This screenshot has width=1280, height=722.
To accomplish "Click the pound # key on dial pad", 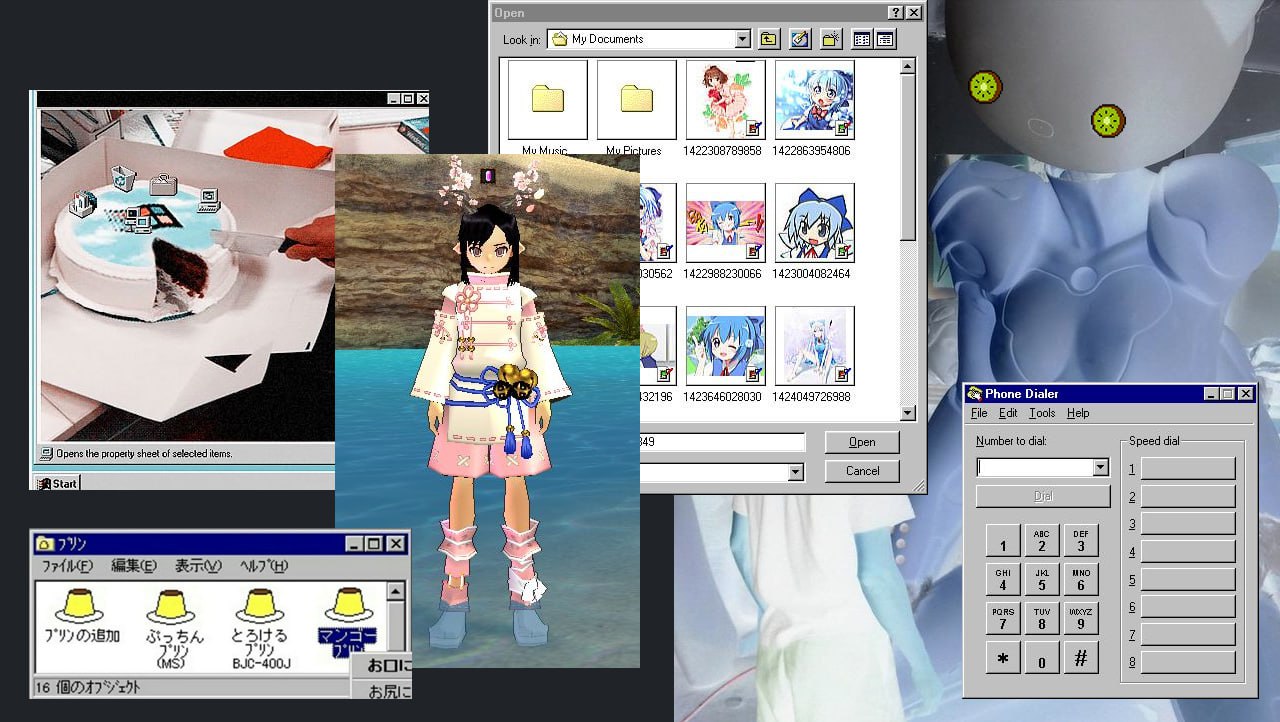I will pos(1081,658).
